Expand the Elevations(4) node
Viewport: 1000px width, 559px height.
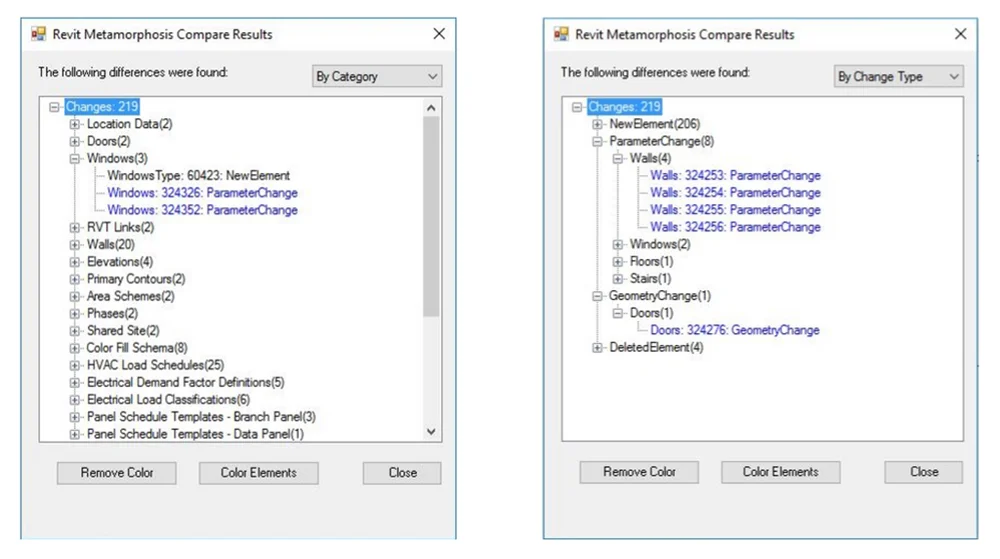tap(75, 262)
